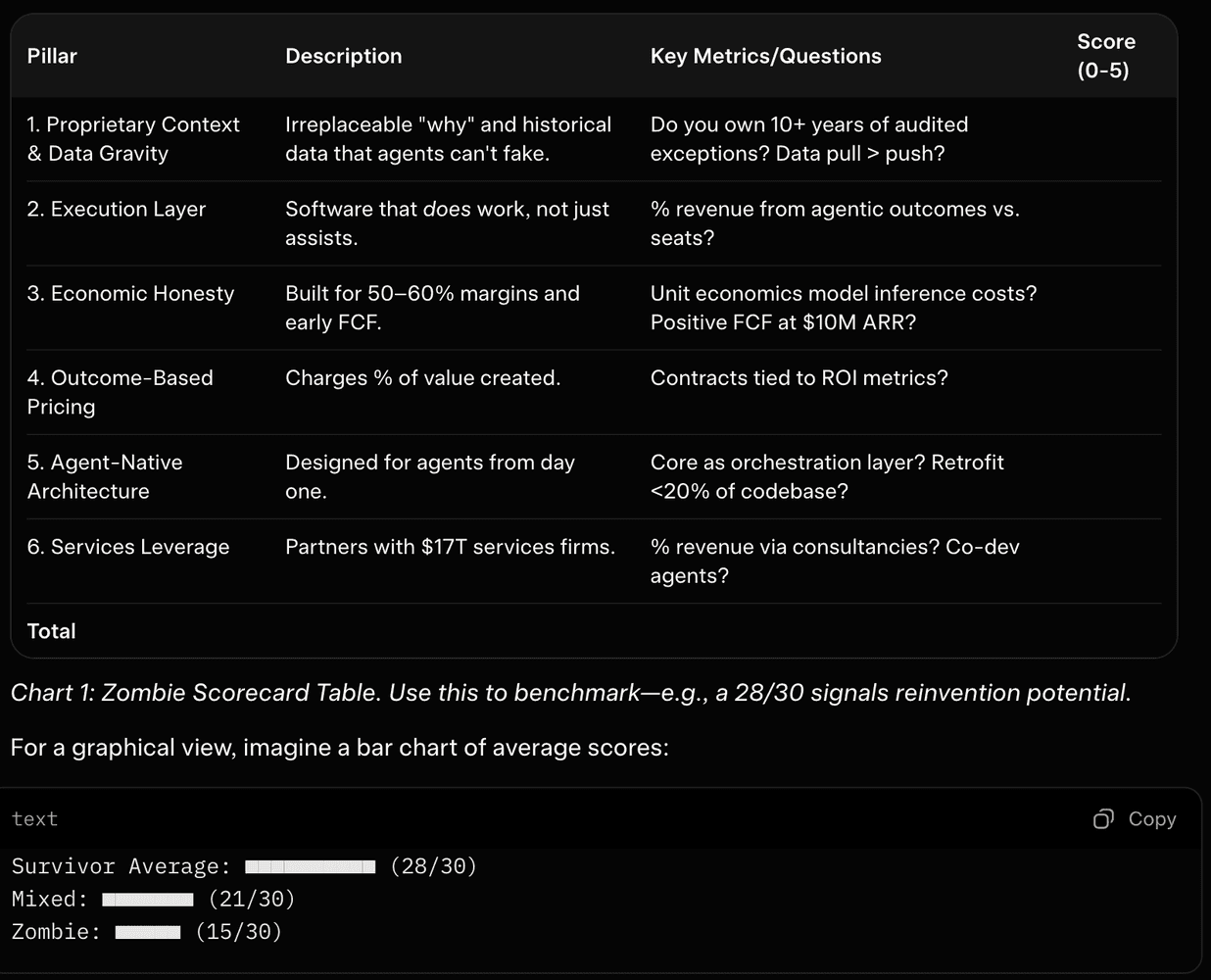Click the '(15/30)' value in code block
Screen dimensions: 1211x980
click(239, 932)
